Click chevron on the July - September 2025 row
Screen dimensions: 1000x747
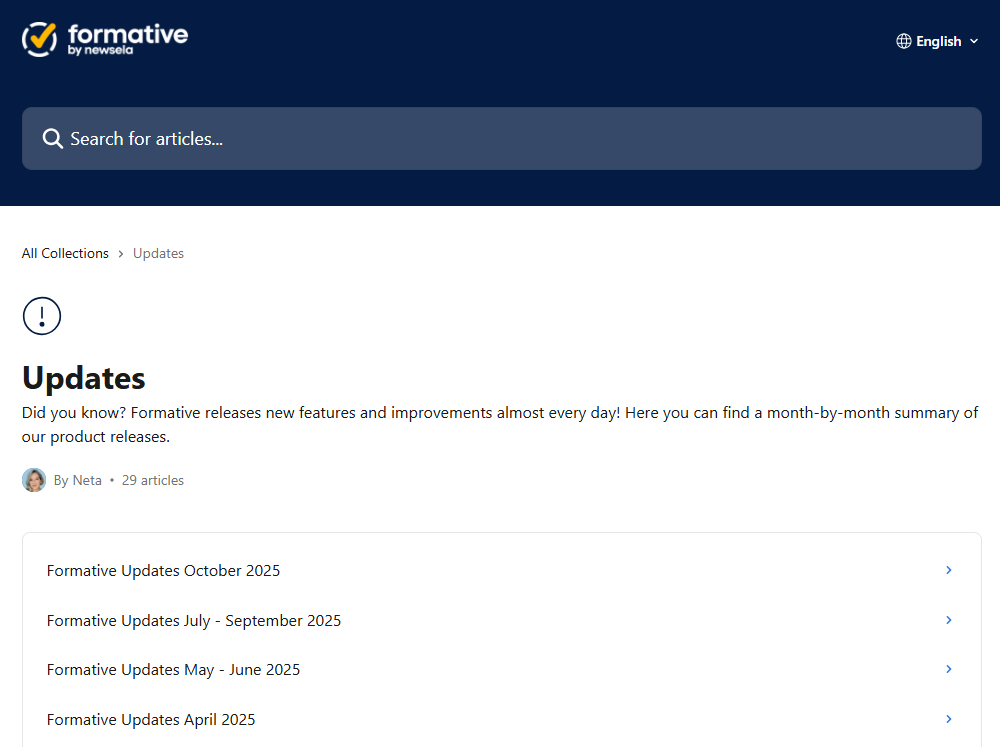(948, 619)
